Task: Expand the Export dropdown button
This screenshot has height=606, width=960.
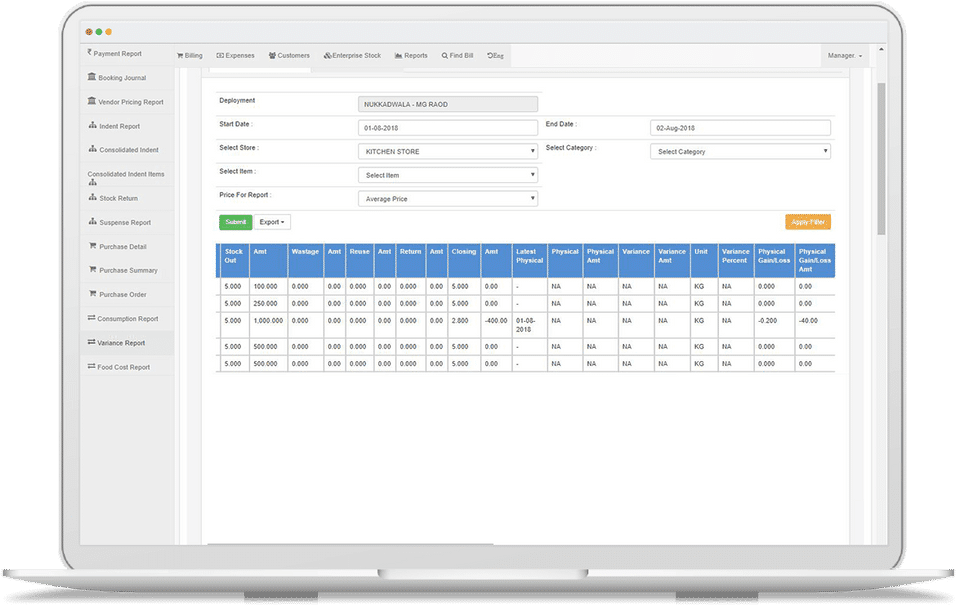Action: point(272,222)
